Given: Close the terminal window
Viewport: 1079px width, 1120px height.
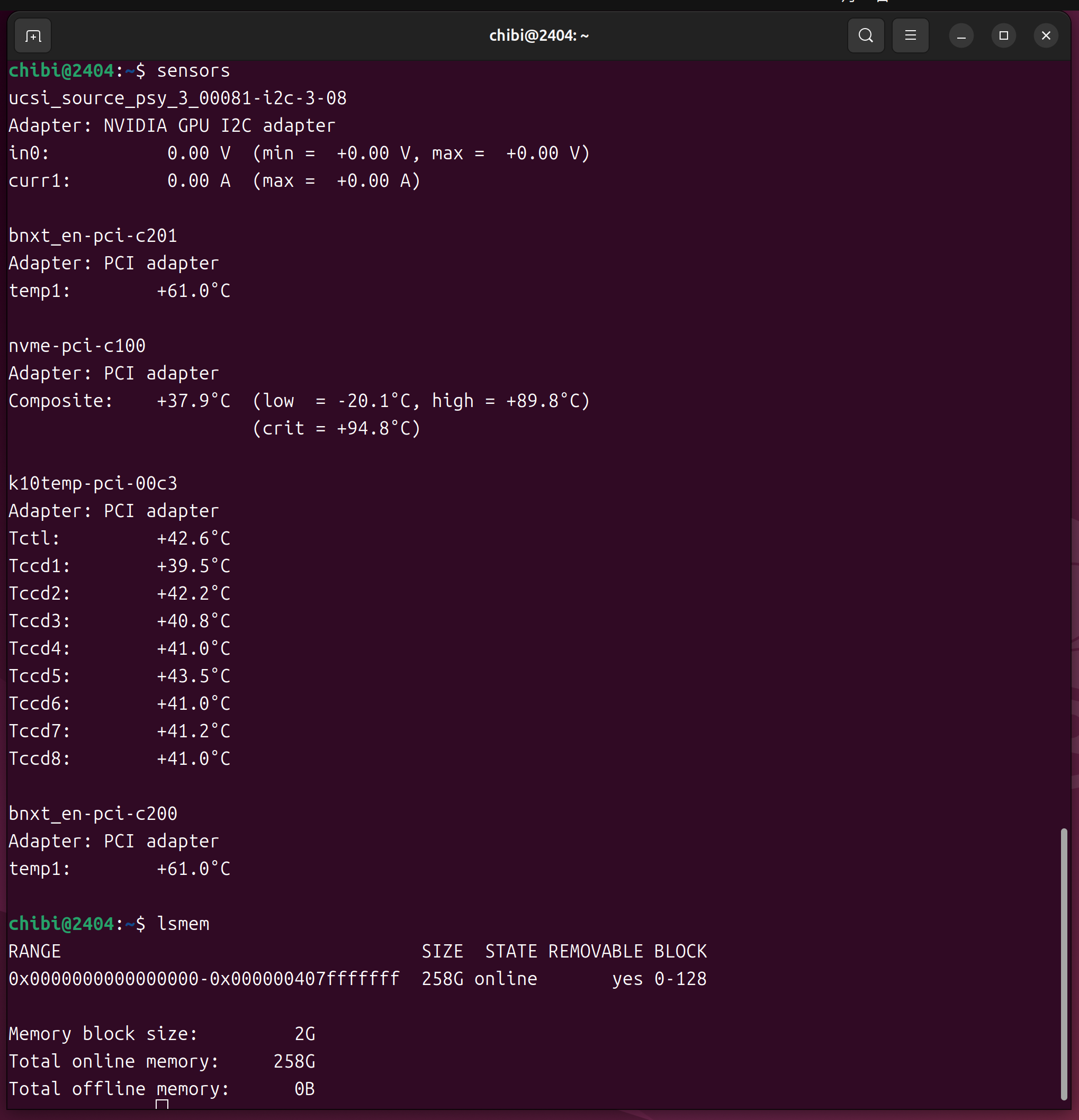Looking at the screenshot, I should point(1045,36).
